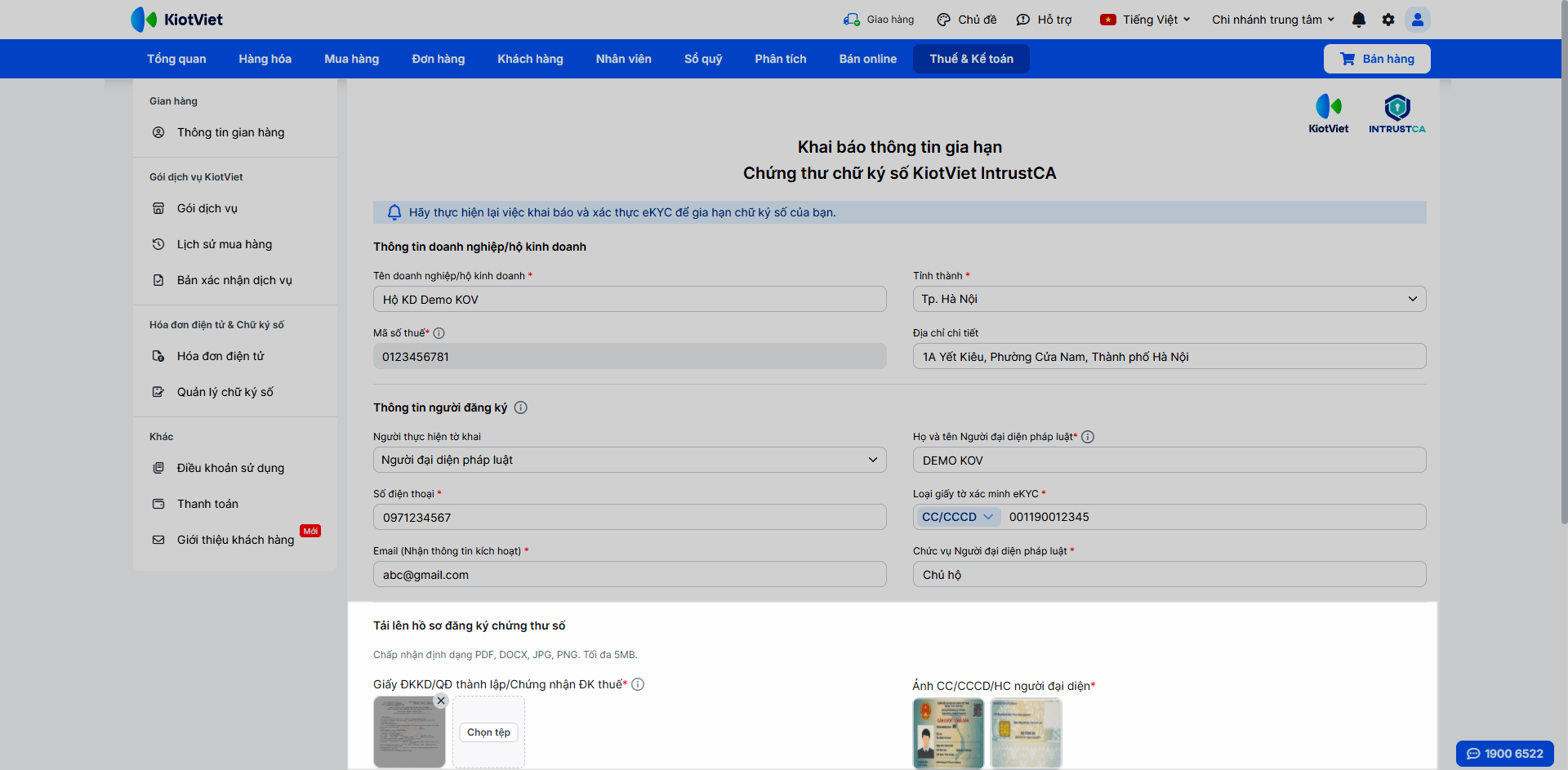Open the Tổng quan menu
Screen dimensions: 1568x770
point(176,59)
